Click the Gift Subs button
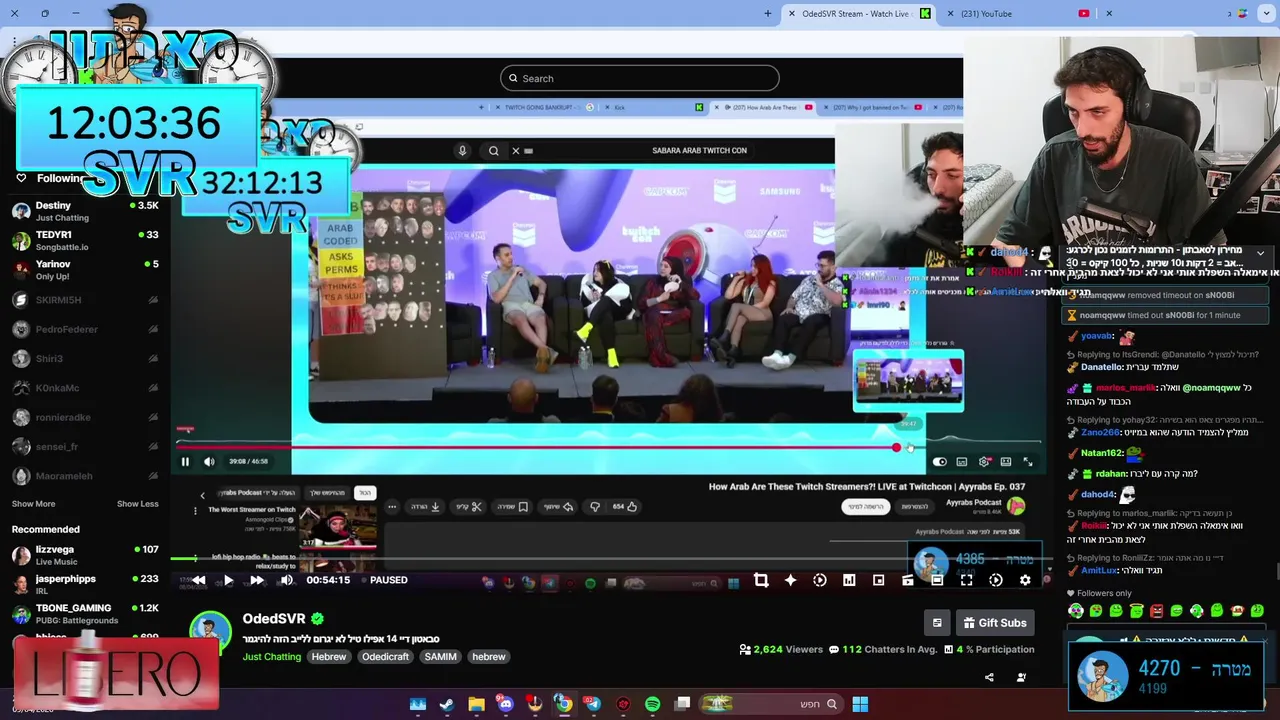The width and height of the screenshot is (1280, 720). [x=994, y=623]
